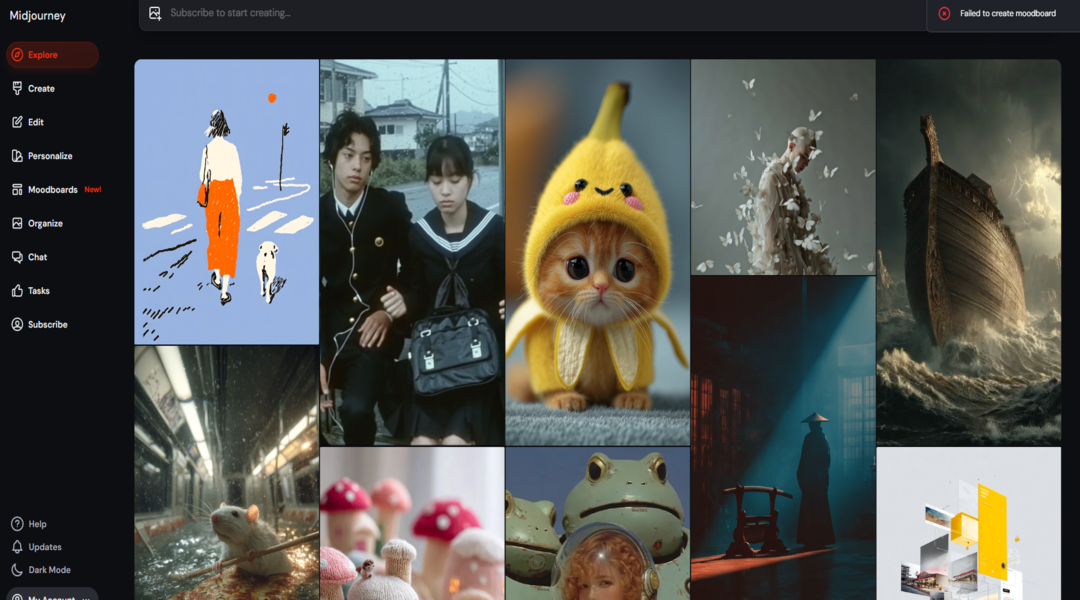The image size is (1080, 600).
Task: Open the kitten in banana costume image
Action: pyautogui.click(x=597, y=252)
